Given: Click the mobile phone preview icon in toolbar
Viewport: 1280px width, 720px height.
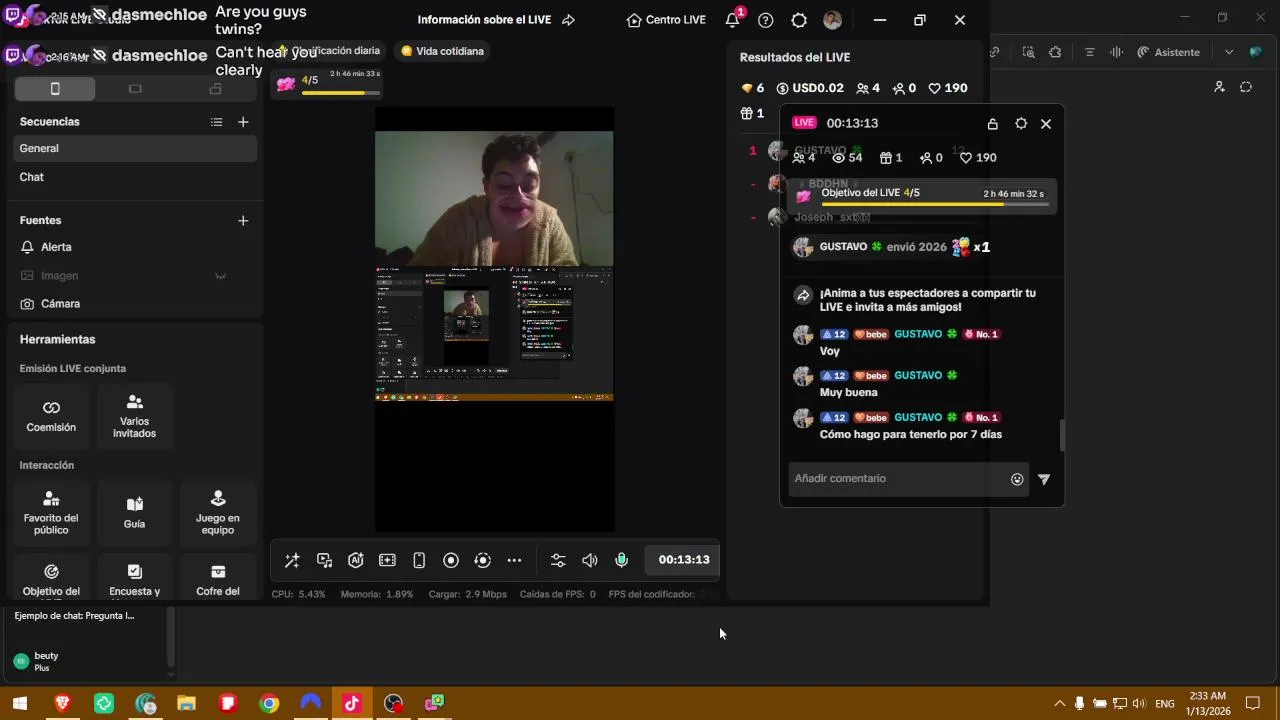Looking at the screenshot, I should [x=419, y=560].
